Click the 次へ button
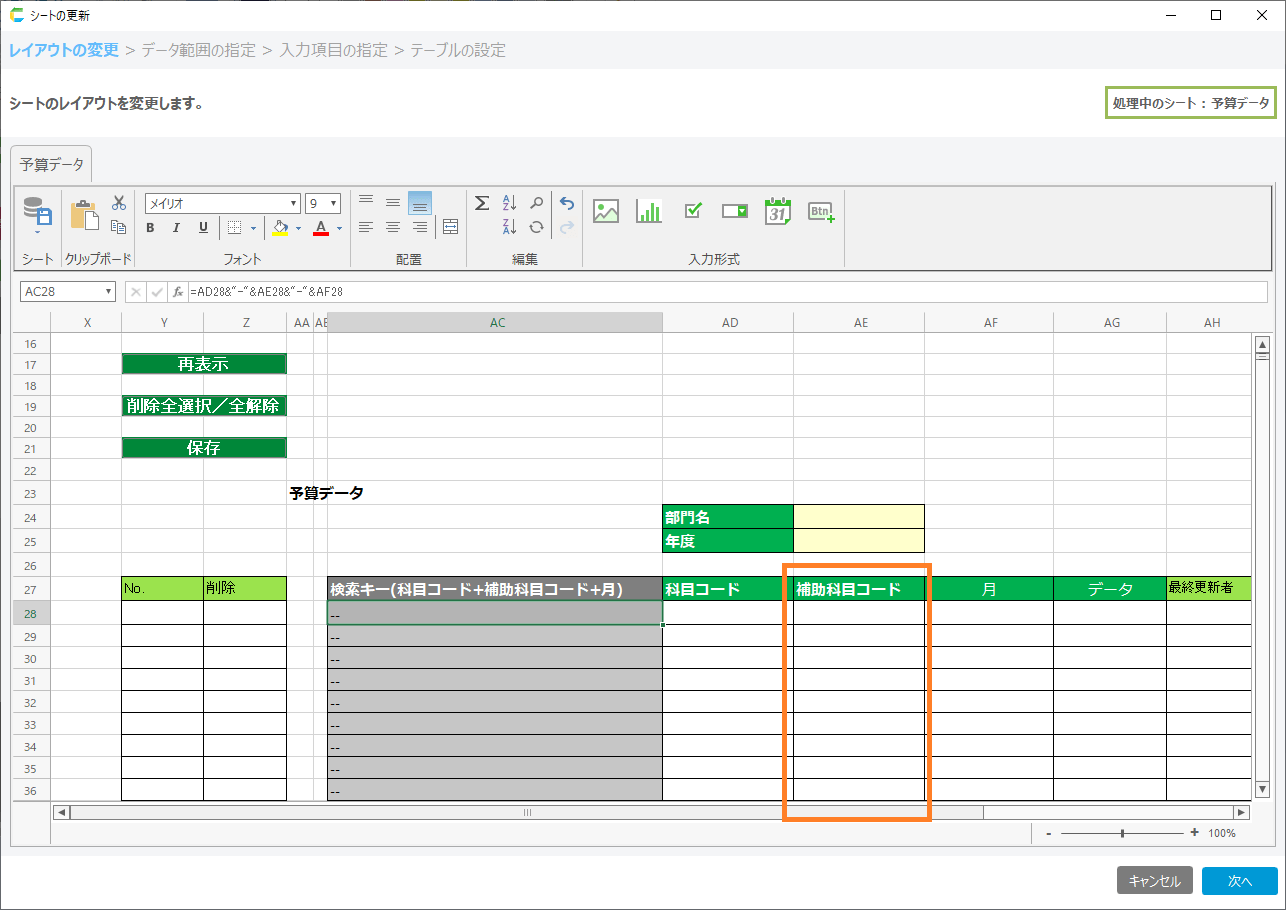1286x910 pixels. [x=1240, y=881]
